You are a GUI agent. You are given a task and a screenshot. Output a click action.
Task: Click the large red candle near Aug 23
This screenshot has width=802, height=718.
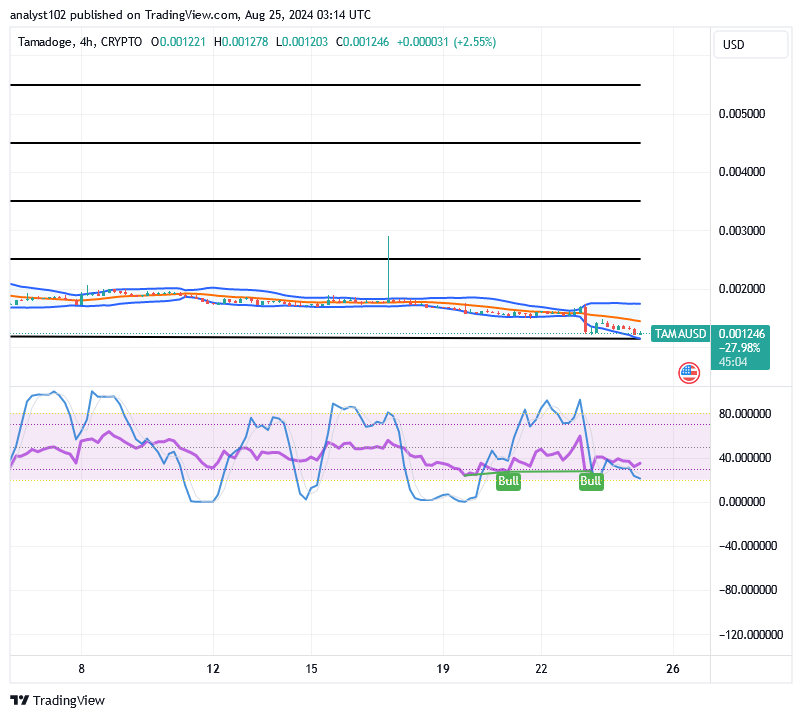click(585, 319)
